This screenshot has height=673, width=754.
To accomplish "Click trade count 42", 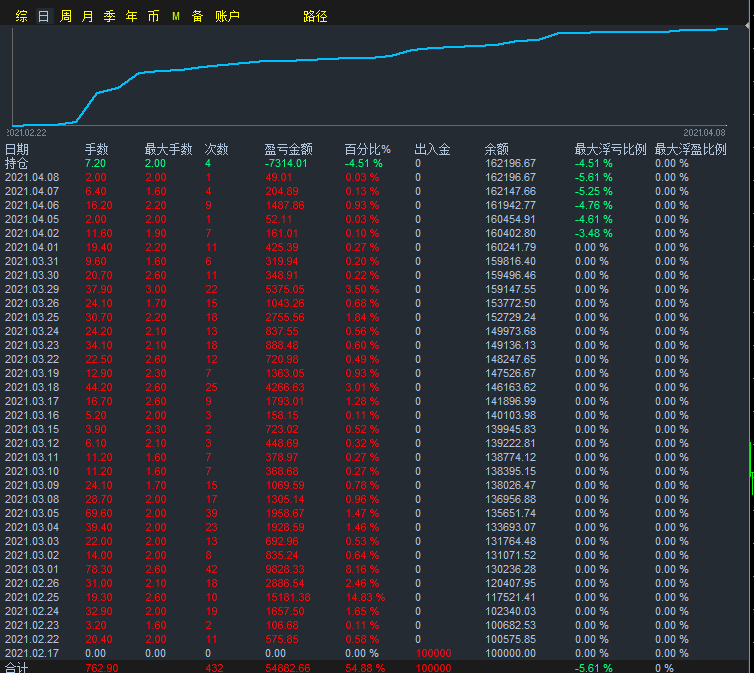I will (x=211, y=569).
